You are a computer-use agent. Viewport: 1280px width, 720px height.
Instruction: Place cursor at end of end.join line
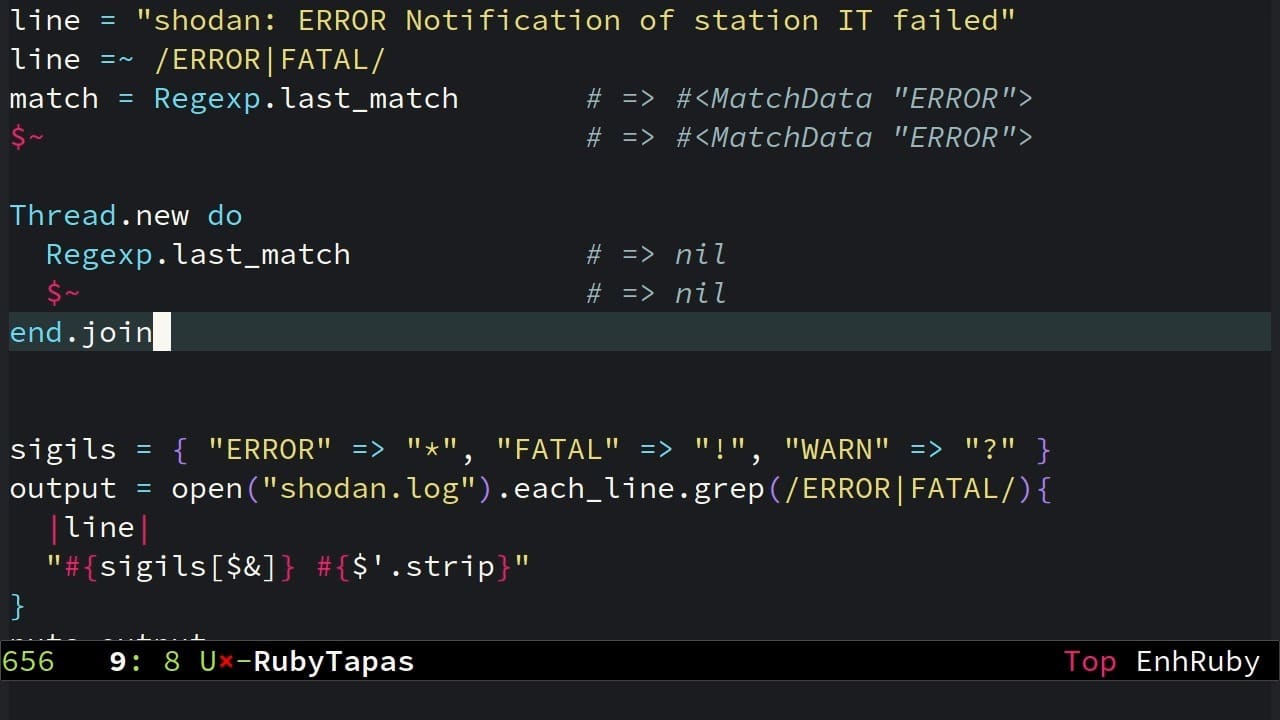[162, 333]
